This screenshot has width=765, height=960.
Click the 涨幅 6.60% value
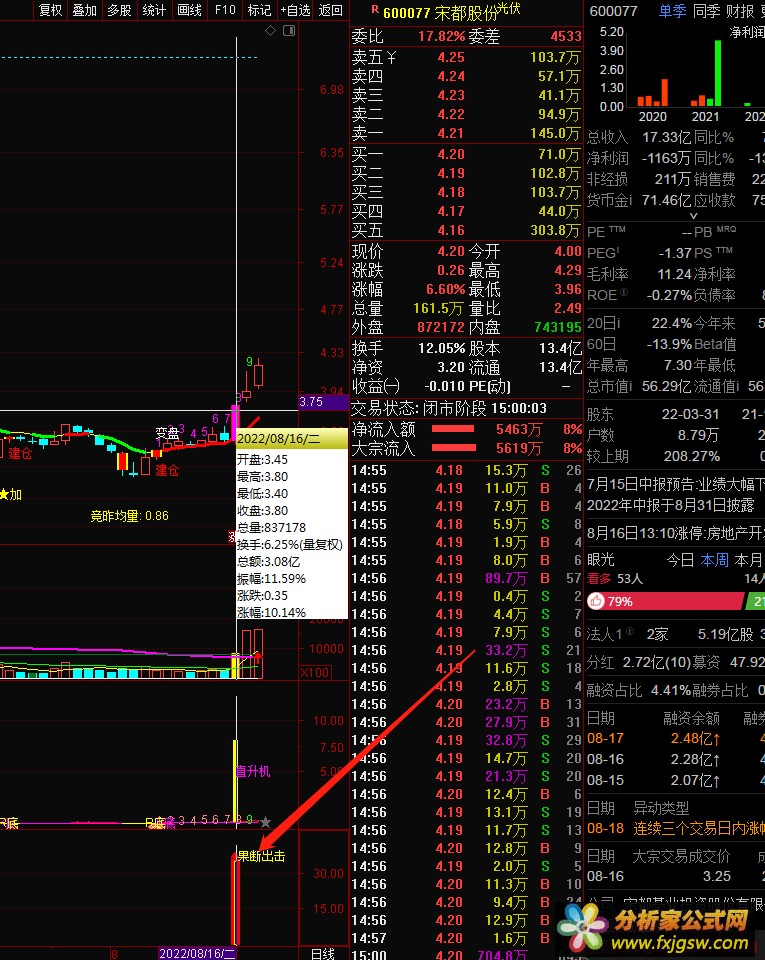tap(446, 289)
